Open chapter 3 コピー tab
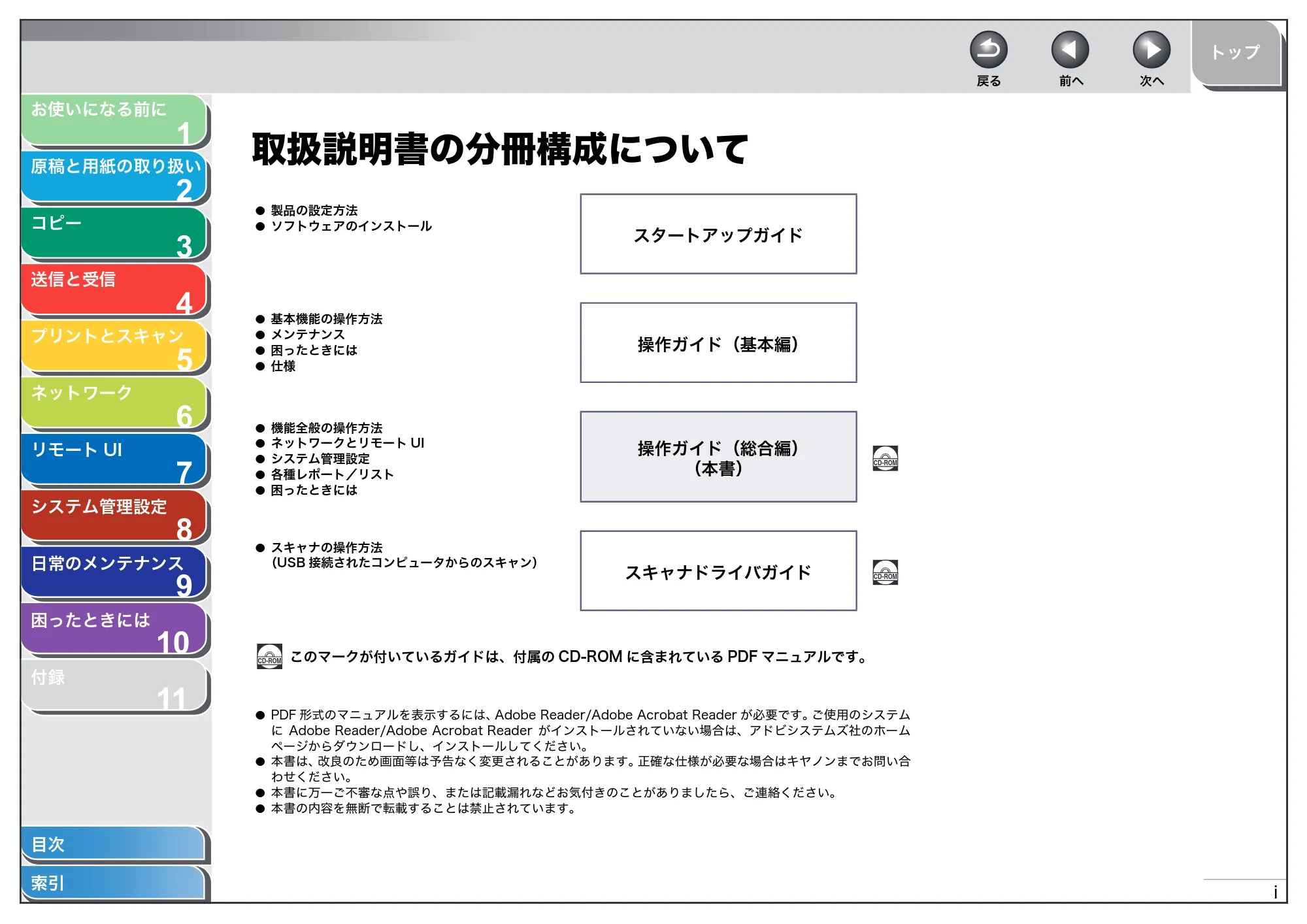 tap(114, 234)
